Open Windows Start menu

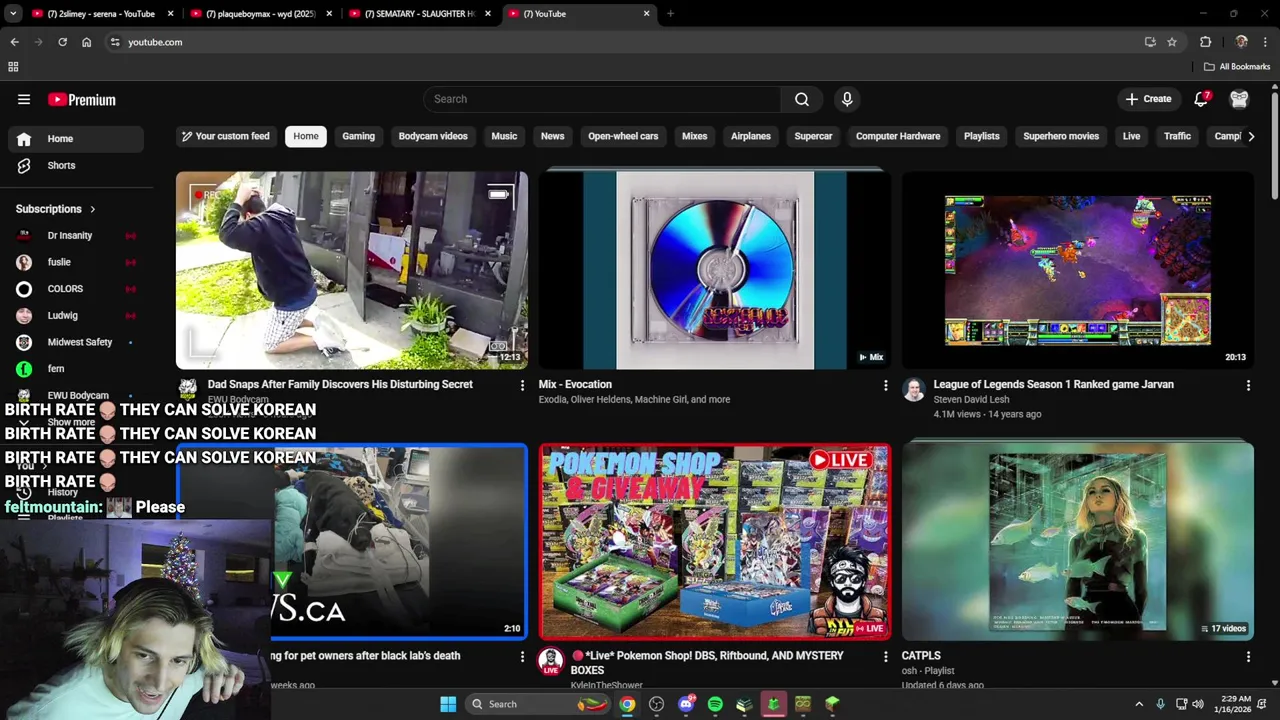pyautogui.click(x=448, y=704)
